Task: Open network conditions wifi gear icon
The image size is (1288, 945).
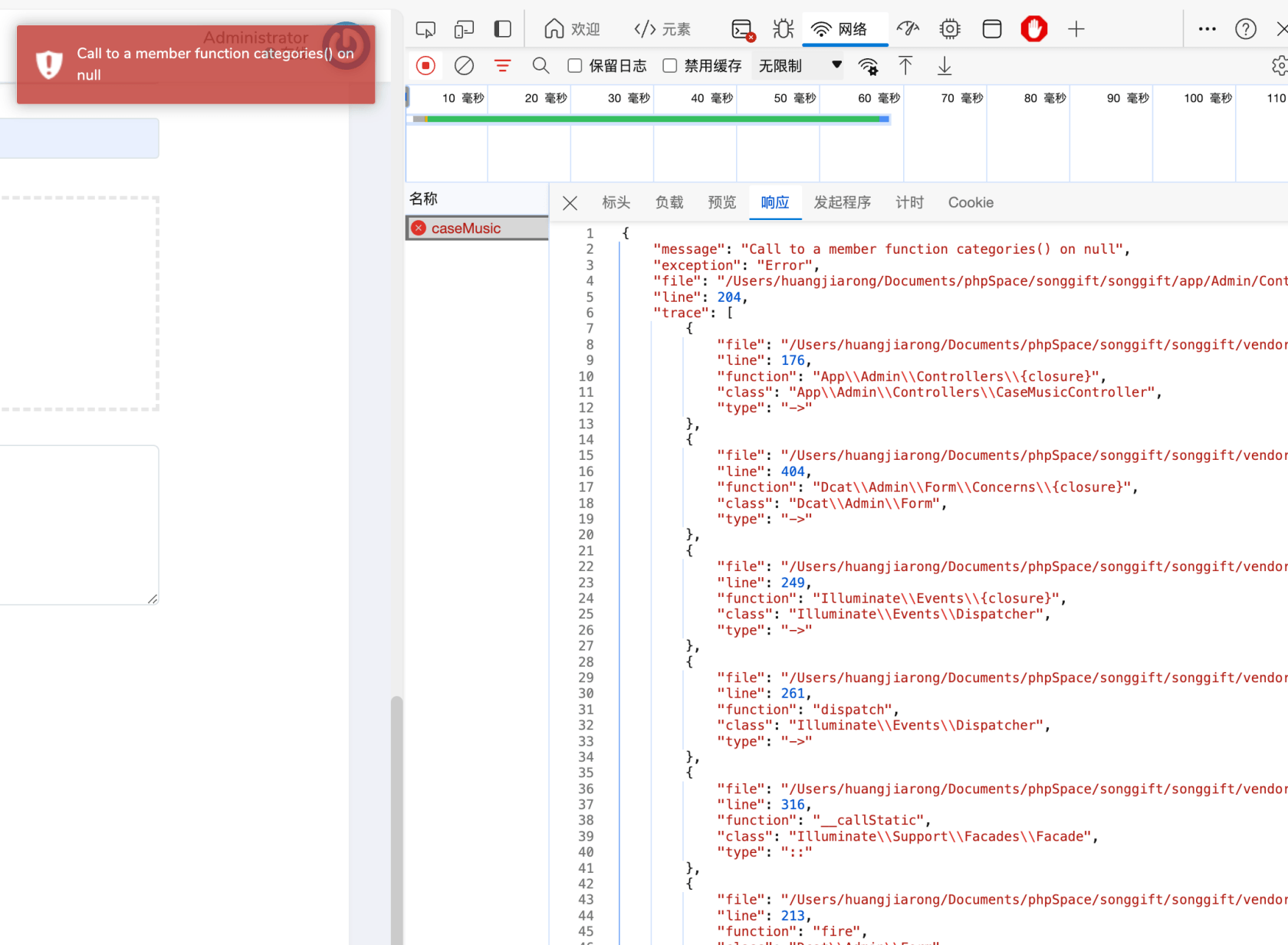Action: click(x=868, y=67)
